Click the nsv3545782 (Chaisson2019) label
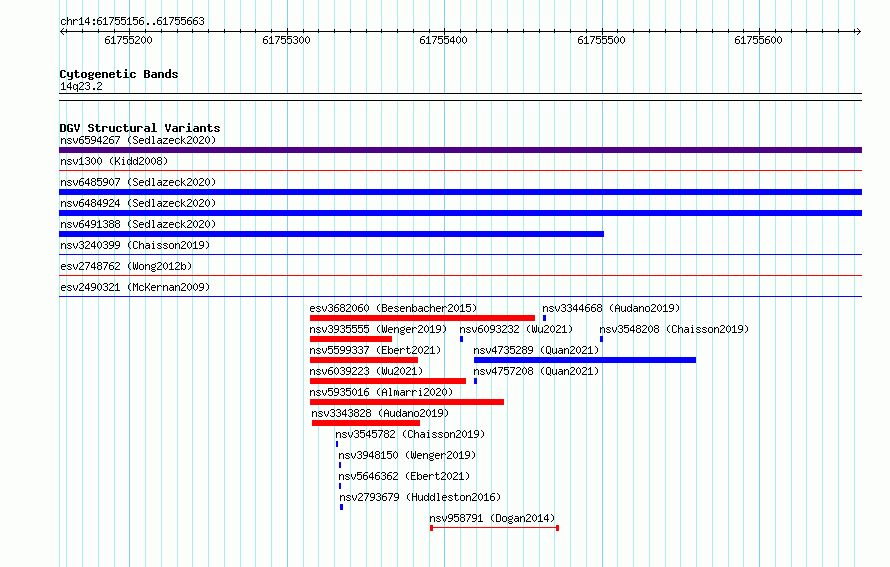890x567 pixels. pyautogui.click(x=410, y=434)
